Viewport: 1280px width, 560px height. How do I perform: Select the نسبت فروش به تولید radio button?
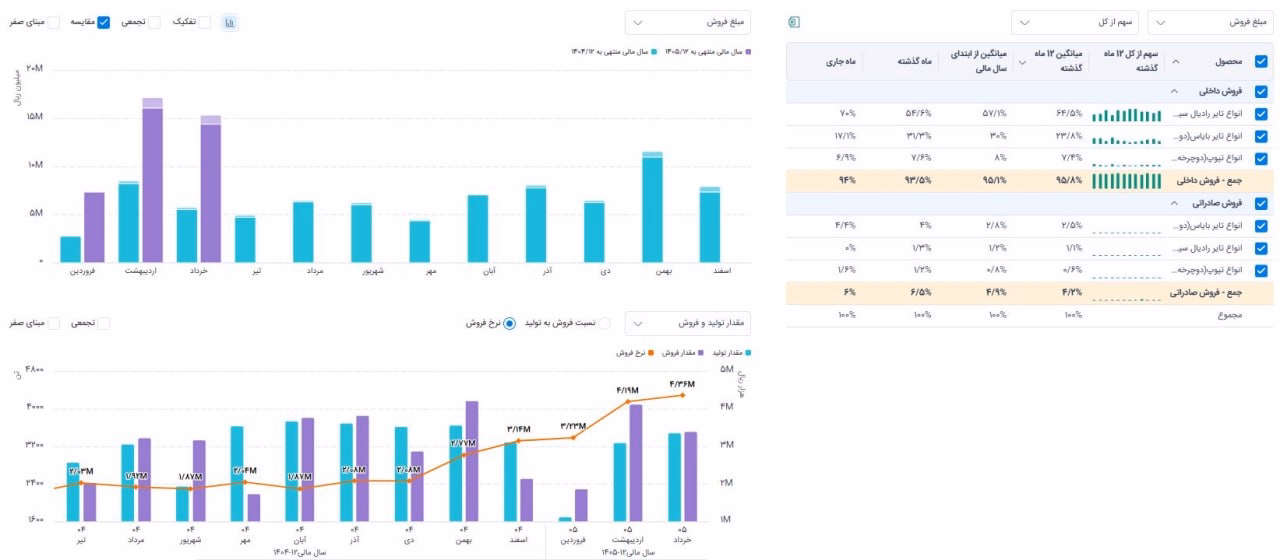604,323
